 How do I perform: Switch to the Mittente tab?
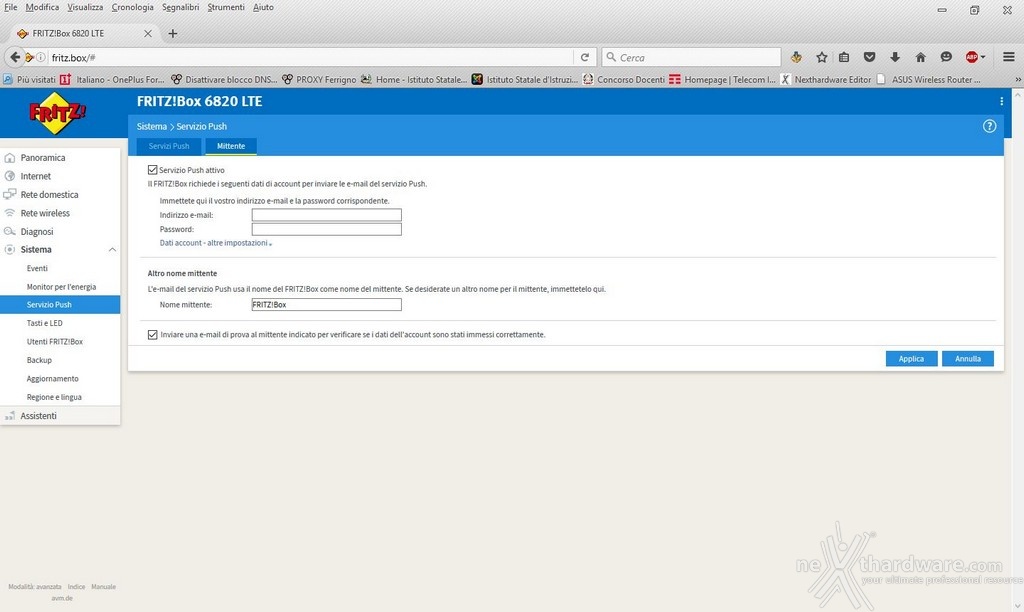click(231, 146)
